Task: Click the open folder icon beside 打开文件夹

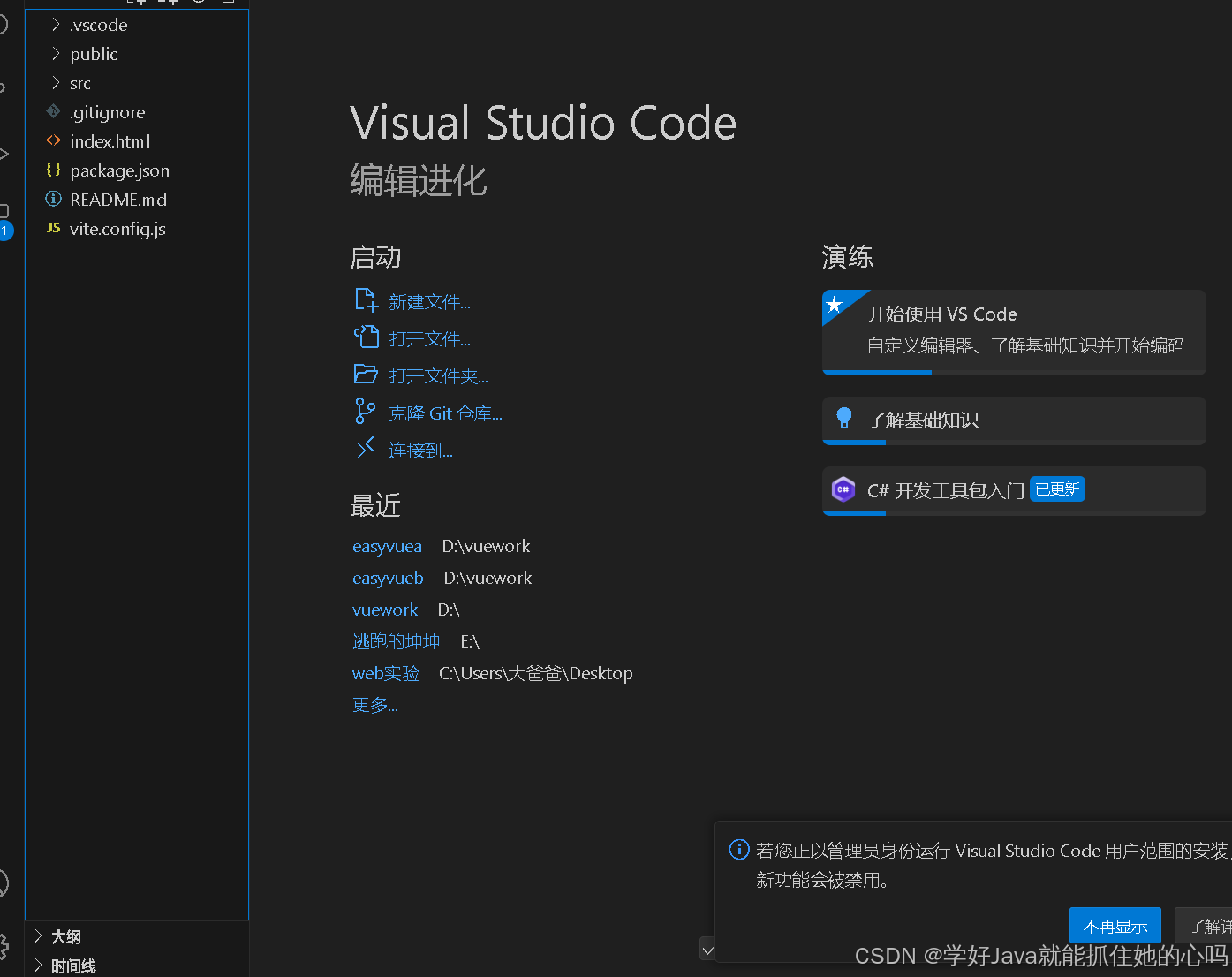Action: click(x=366, y=375)
